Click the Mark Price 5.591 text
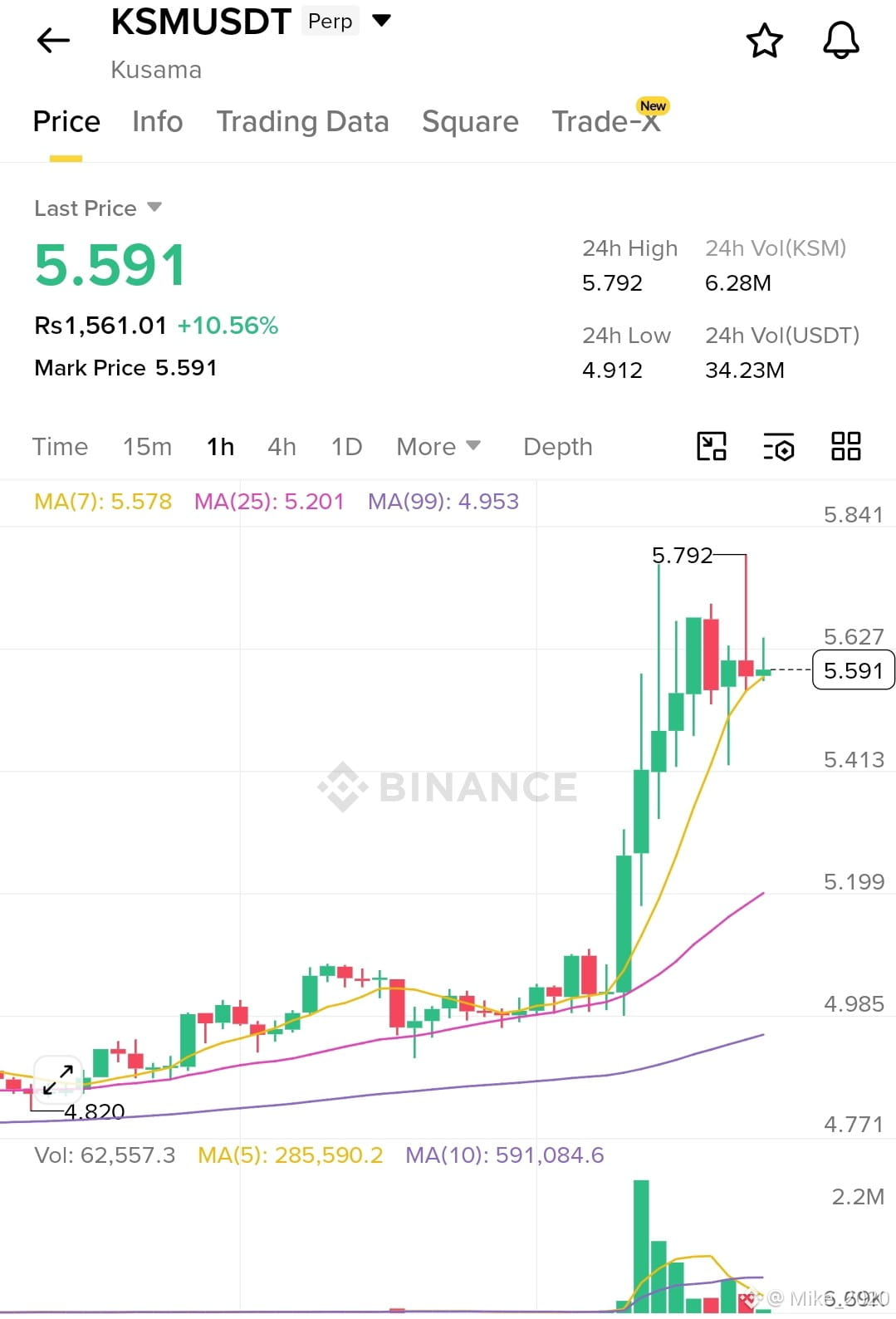 coord(125,368)
